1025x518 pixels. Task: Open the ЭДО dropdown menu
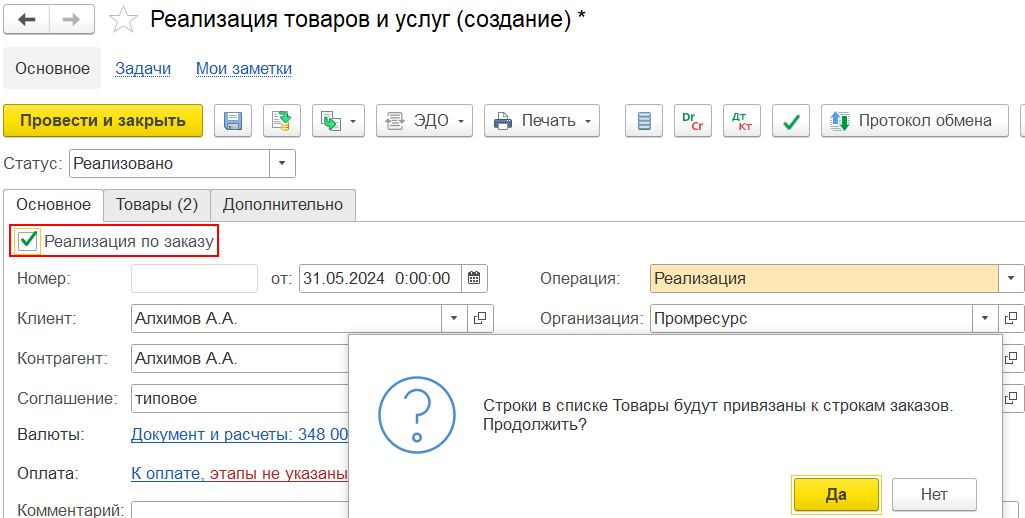[424, 121]
